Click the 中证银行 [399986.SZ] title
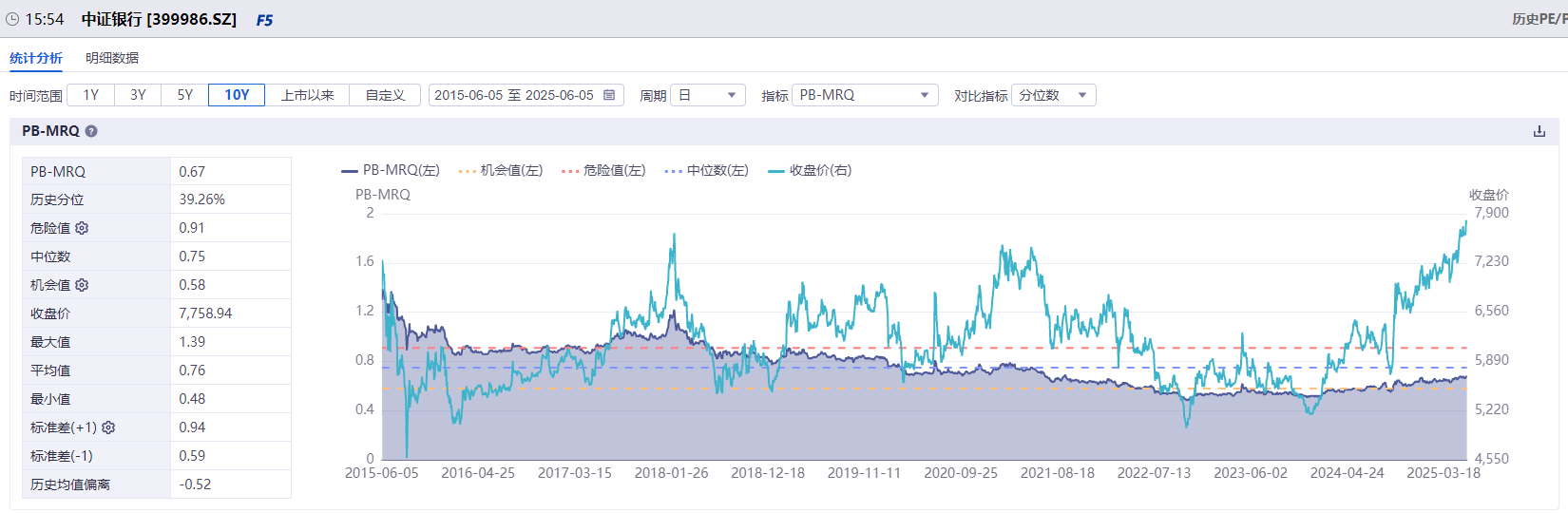Viewport: 1568px width, 513px height. 159,19
